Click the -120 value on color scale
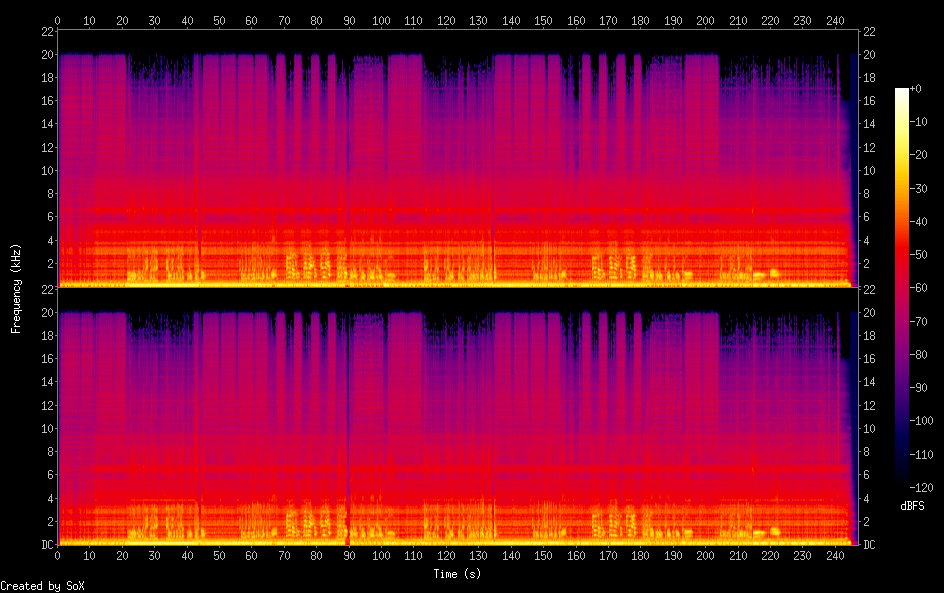This screenshot has width=944, height=593. [x=926, y=488]
